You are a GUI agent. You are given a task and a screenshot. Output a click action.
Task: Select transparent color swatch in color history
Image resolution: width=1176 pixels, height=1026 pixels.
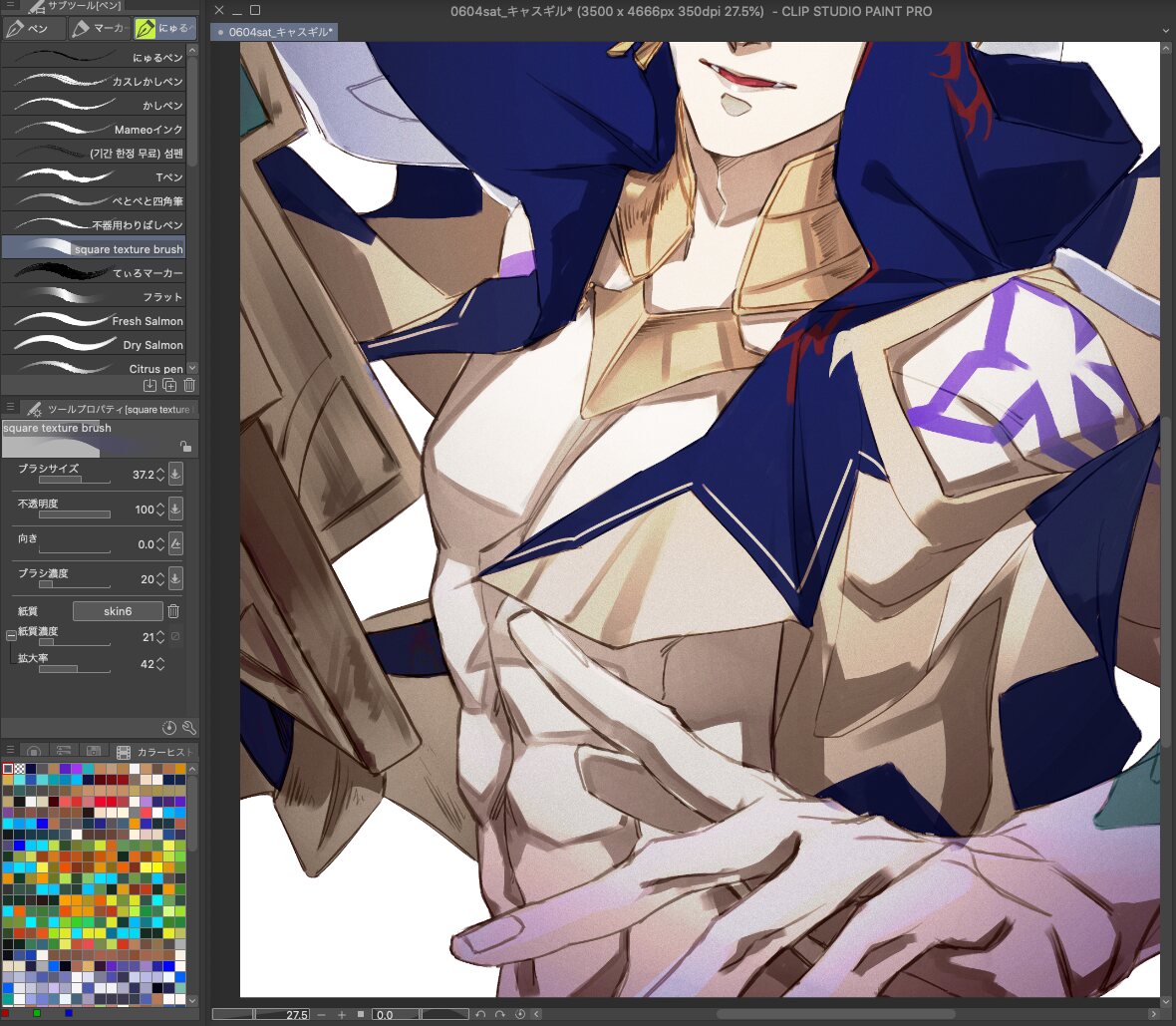[x=20, y=769]
